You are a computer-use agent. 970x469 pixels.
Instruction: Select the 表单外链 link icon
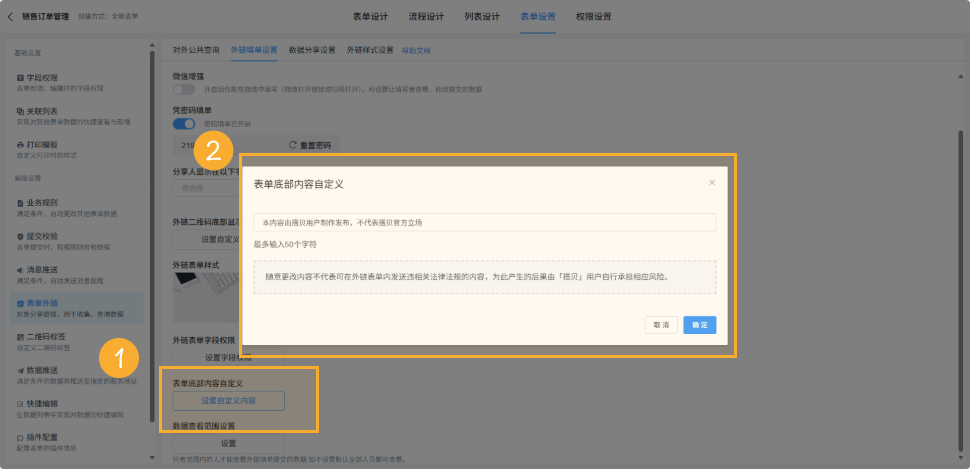(20, 304)
